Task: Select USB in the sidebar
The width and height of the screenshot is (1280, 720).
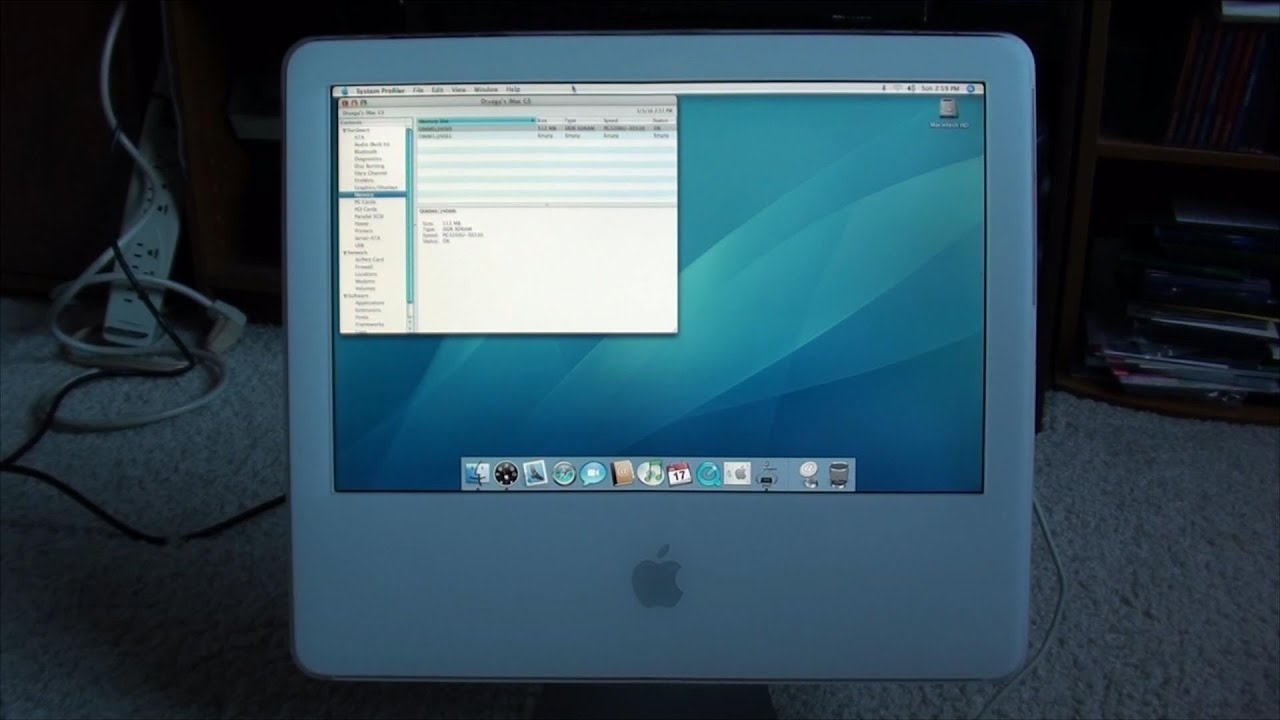Action: [x=359, y=245]
